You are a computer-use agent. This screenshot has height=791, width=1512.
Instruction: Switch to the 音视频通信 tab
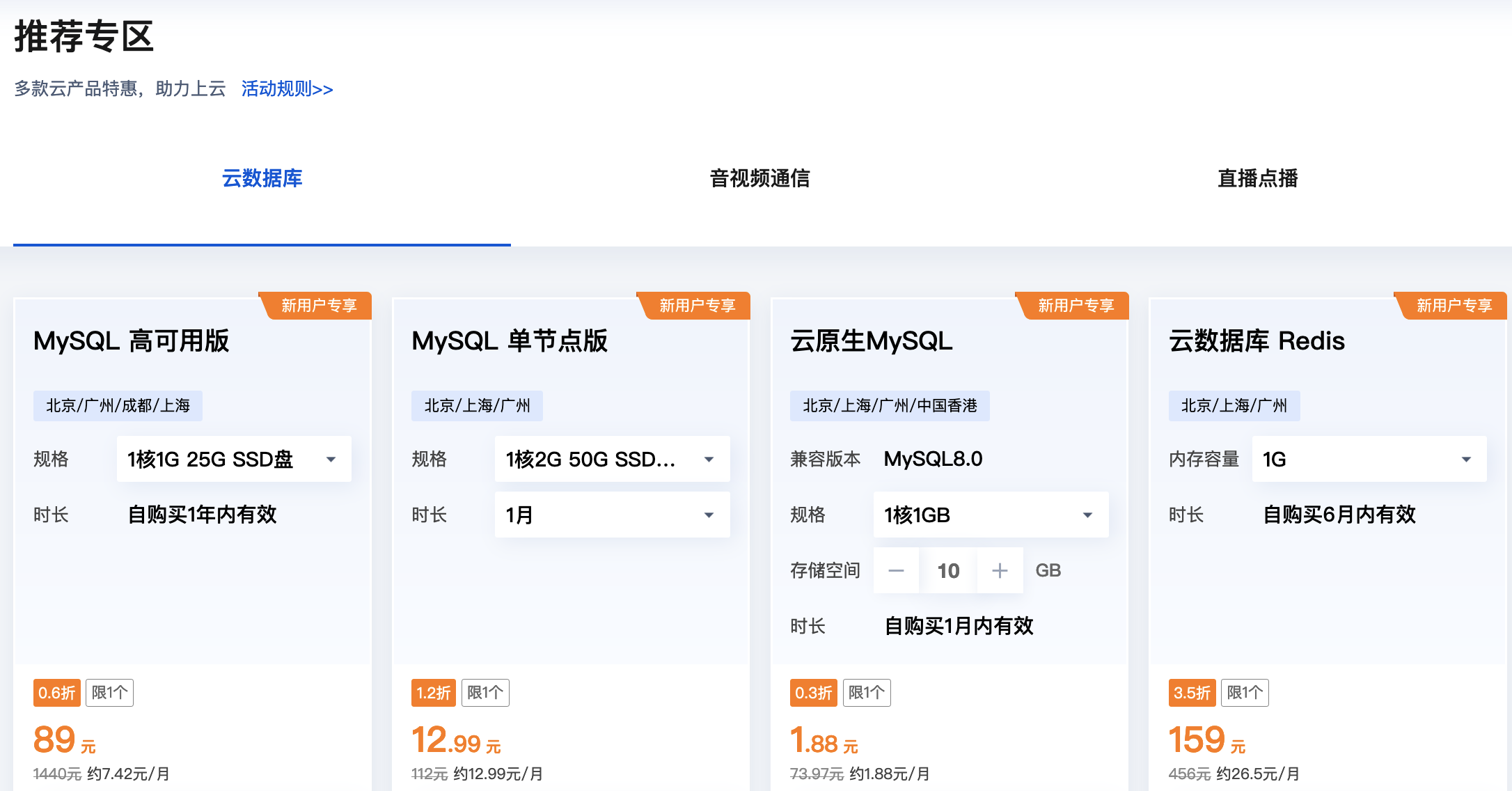pyautogui.click(x=761, y=179)
